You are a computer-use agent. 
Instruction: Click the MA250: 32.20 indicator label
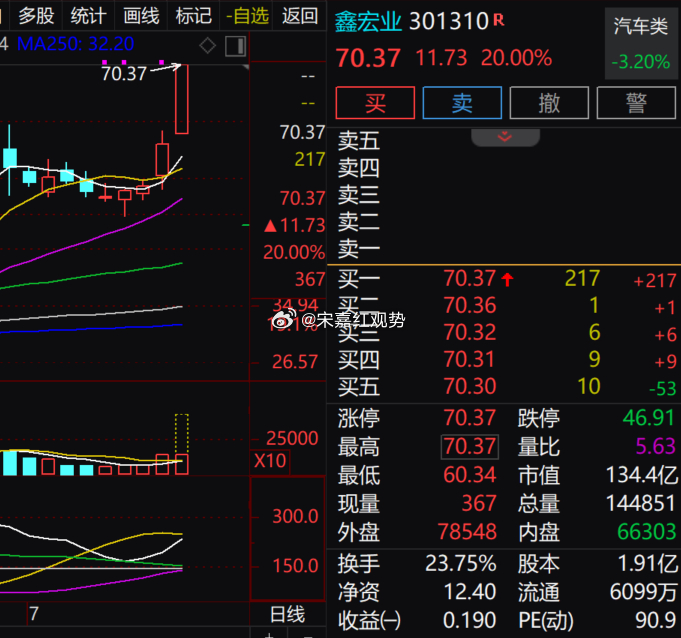[76, 44]
